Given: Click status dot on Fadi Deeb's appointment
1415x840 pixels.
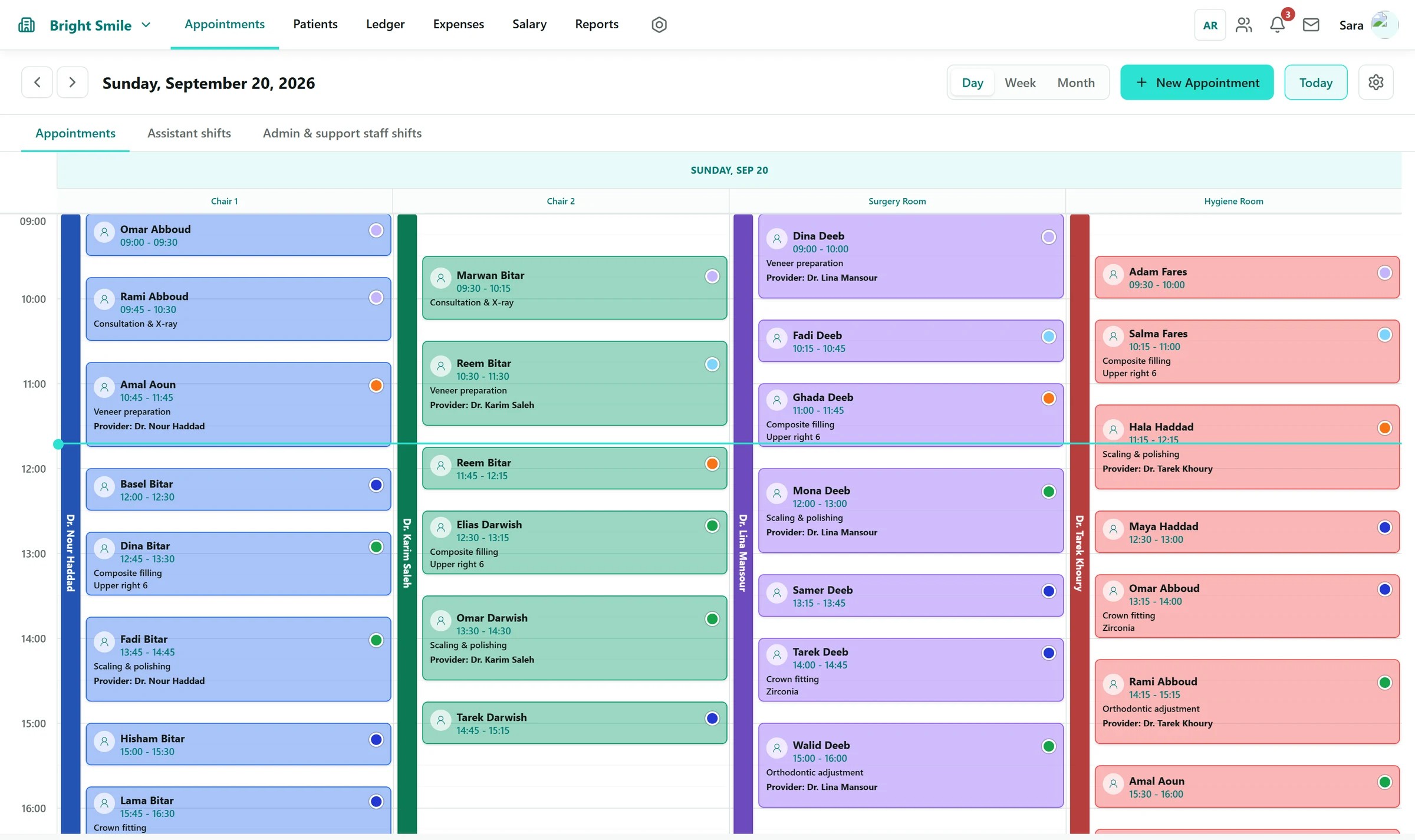Looking at the screenshot, I should (x=1048, y=337).
